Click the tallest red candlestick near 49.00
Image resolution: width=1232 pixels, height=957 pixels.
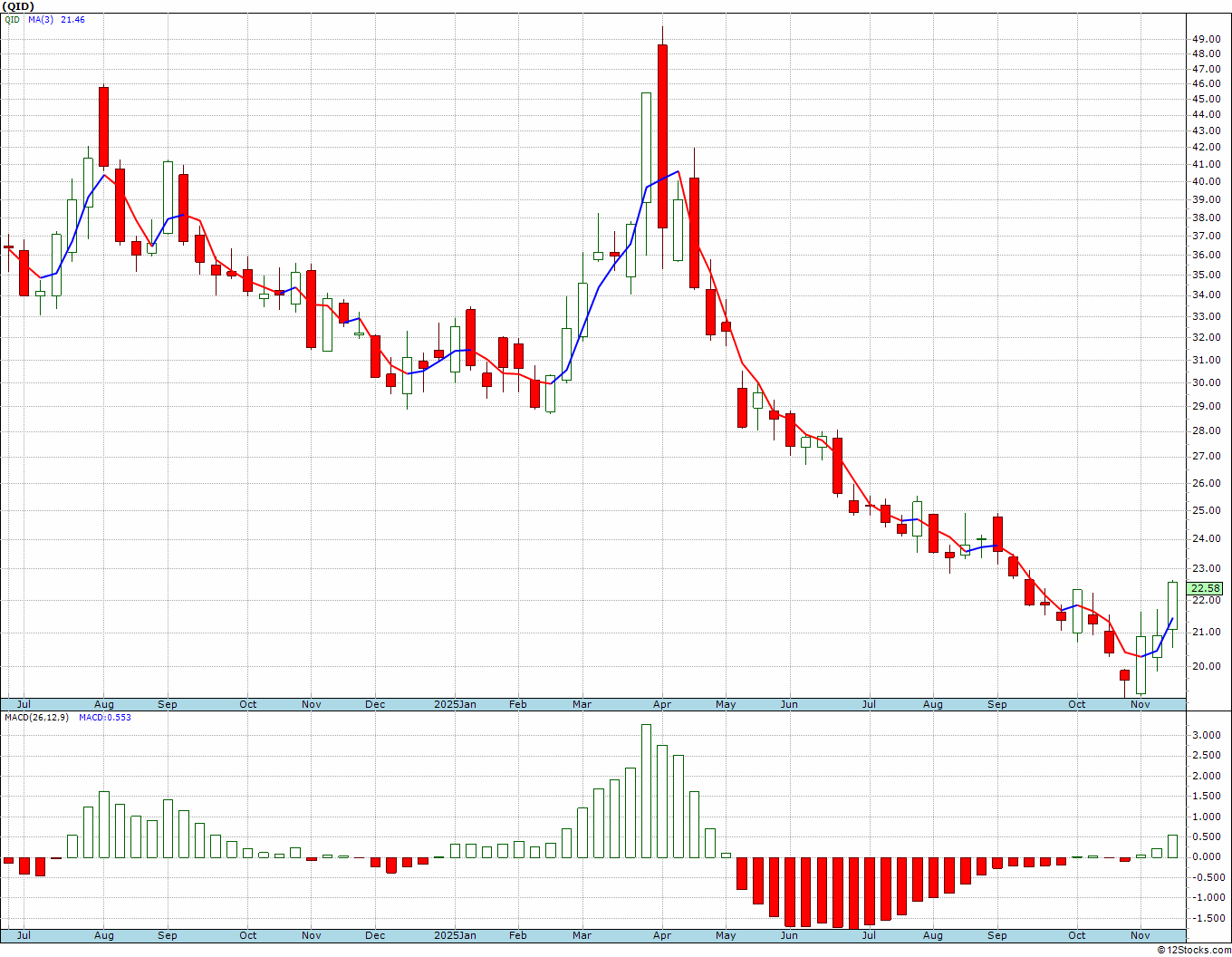tap(663, 136)
